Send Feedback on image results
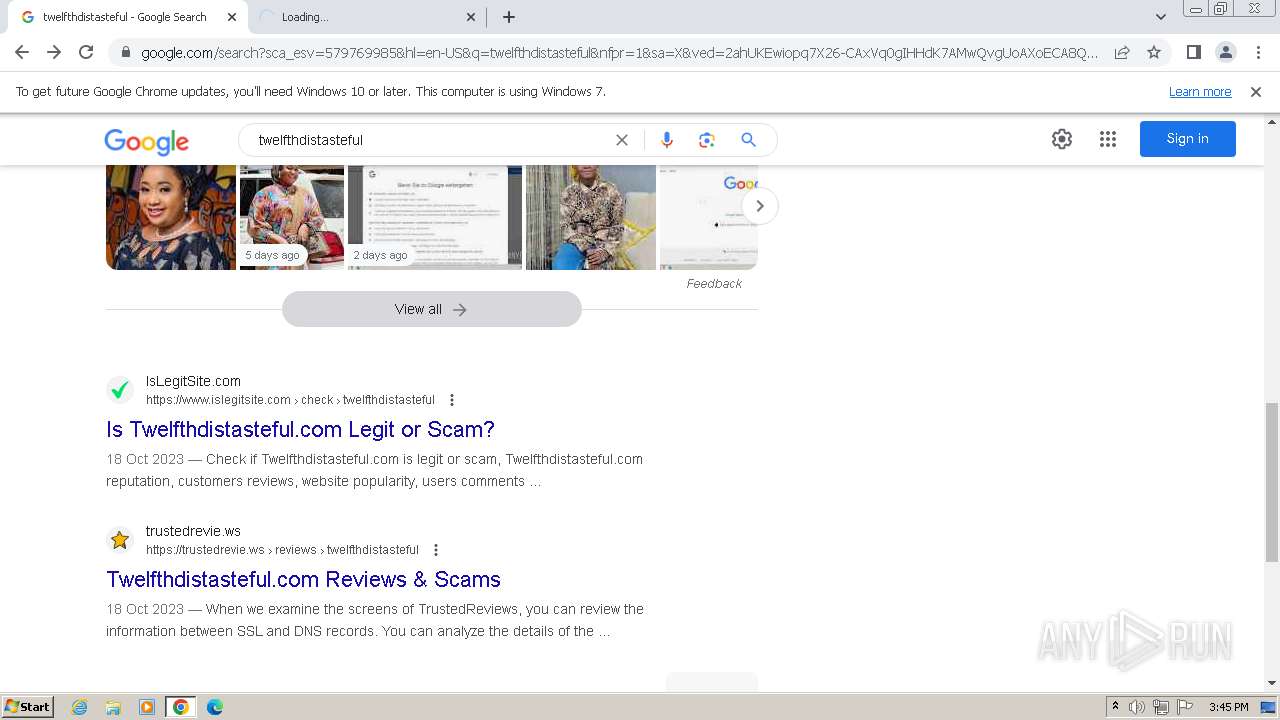 click(714, 284)
